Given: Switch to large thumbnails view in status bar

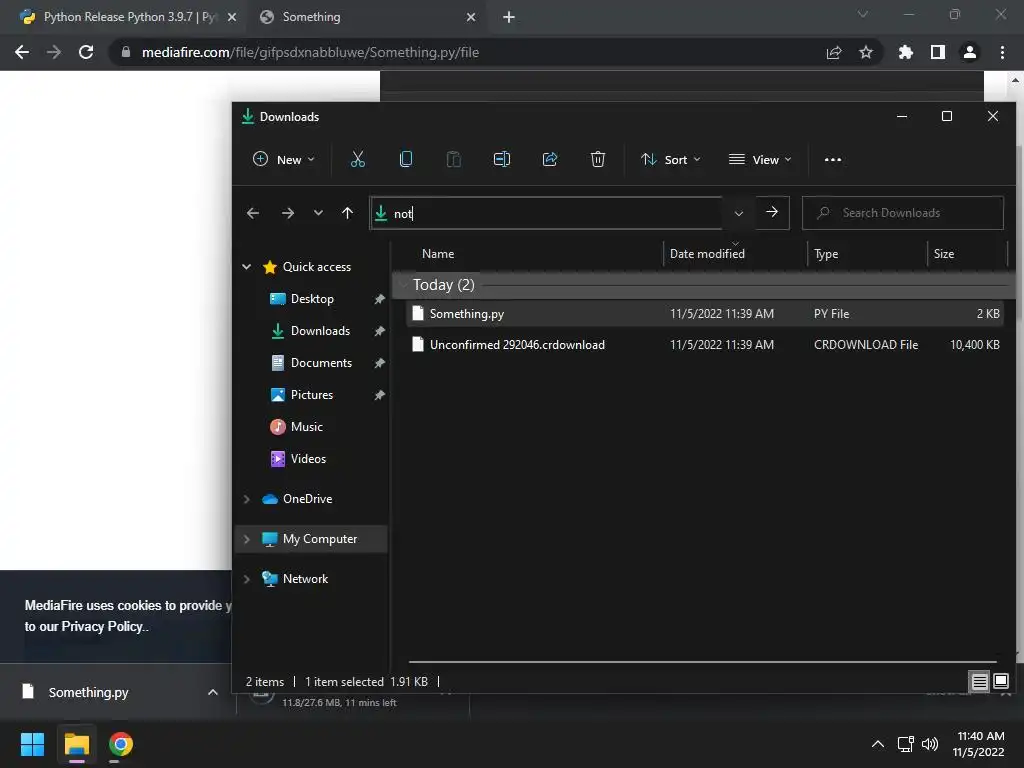Looking at the screenshot, I should [x=1001, y=682].
